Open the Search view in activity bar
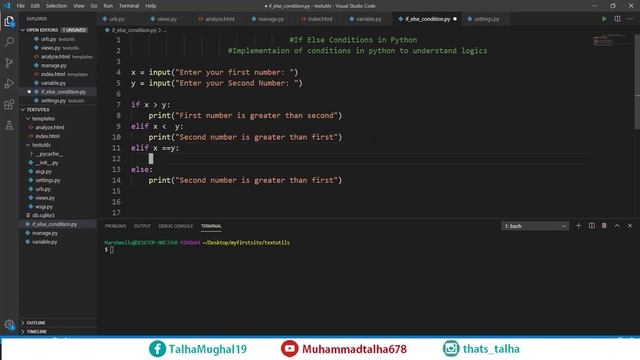640x360 pixels. tap(9, 42)
